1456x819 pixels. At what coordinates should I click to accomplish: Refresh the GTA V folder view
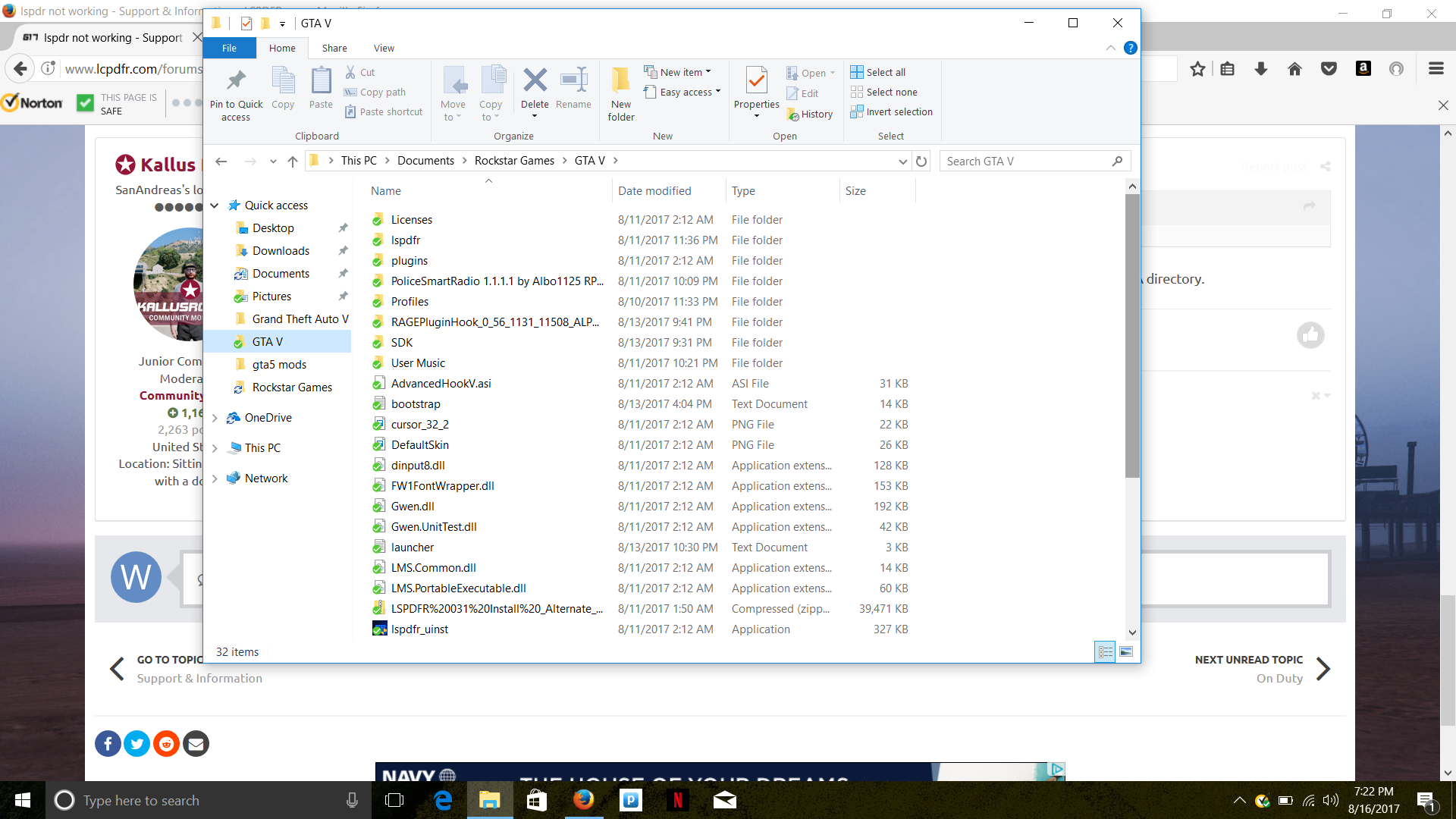click(x=921, y=162)
